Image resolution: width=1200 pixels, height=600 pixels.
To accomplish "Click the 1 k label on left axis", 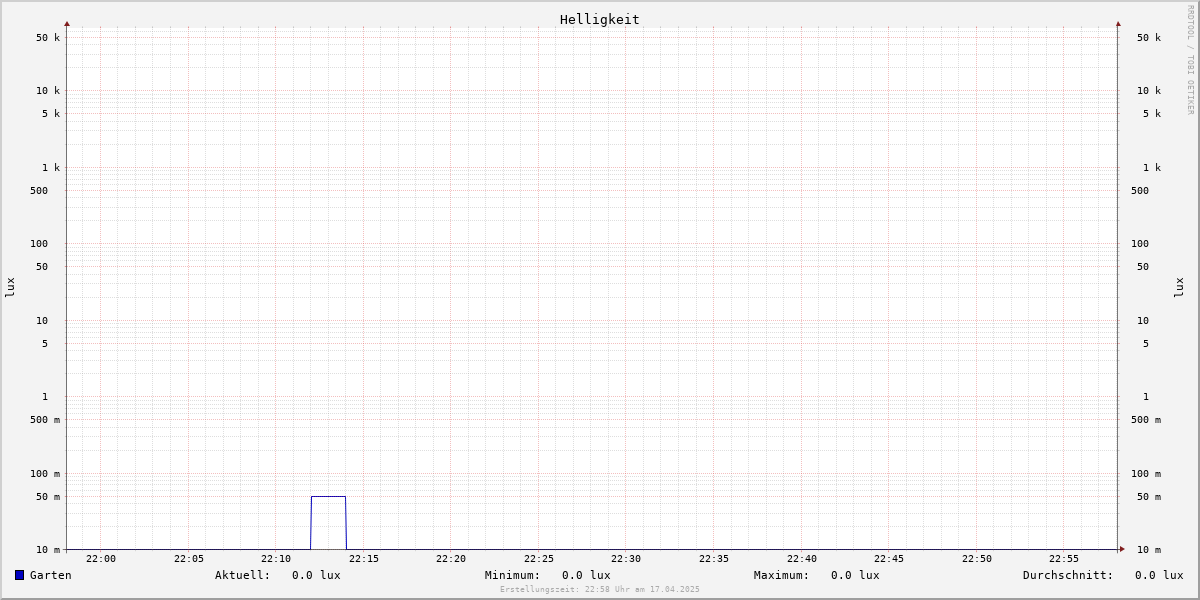I will click(51, 168).
